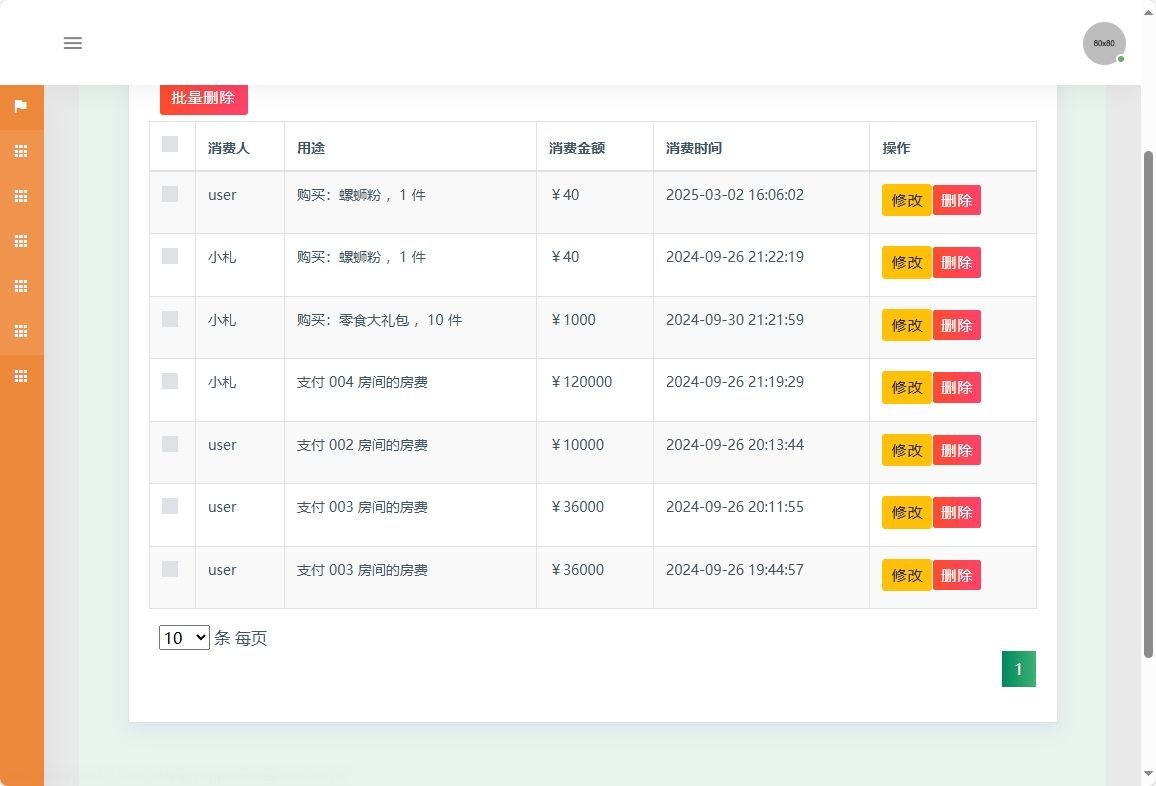Click the time 2024-09-30 21:21:59
The height and width of the screenshot is (786, 1156).
(x=734, y=320)
